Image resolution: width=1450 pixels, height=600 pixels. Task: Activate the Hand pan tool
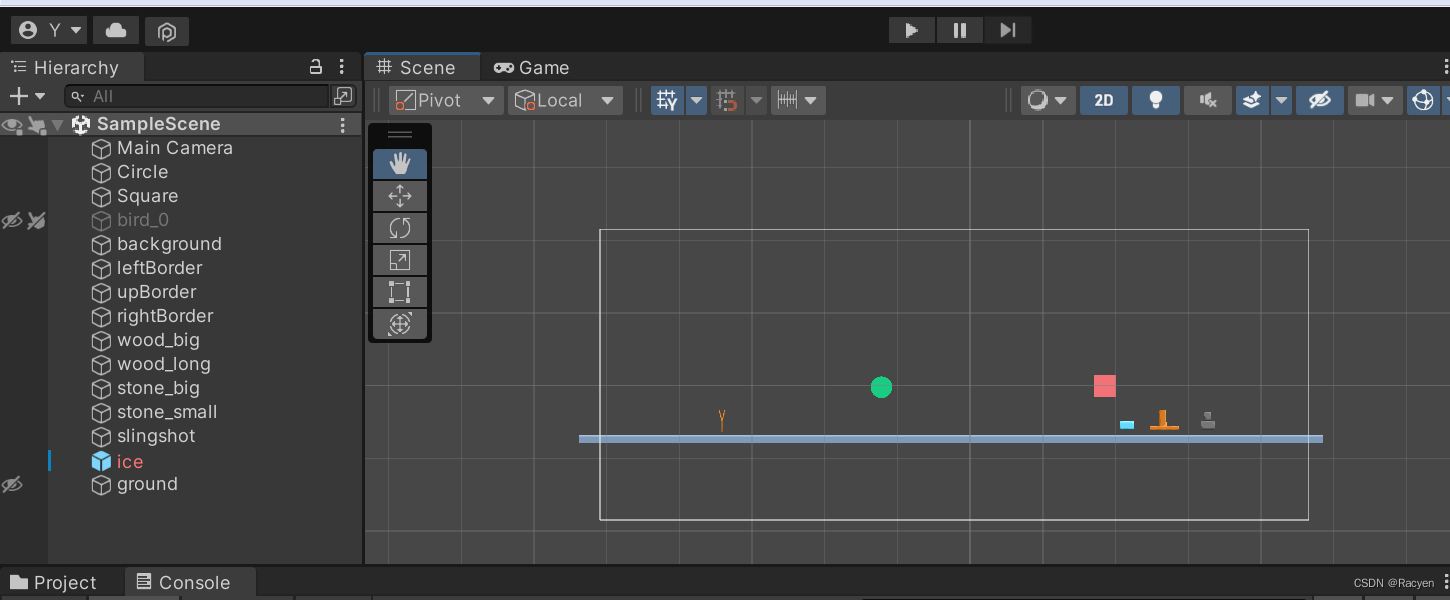pos(399,163)
